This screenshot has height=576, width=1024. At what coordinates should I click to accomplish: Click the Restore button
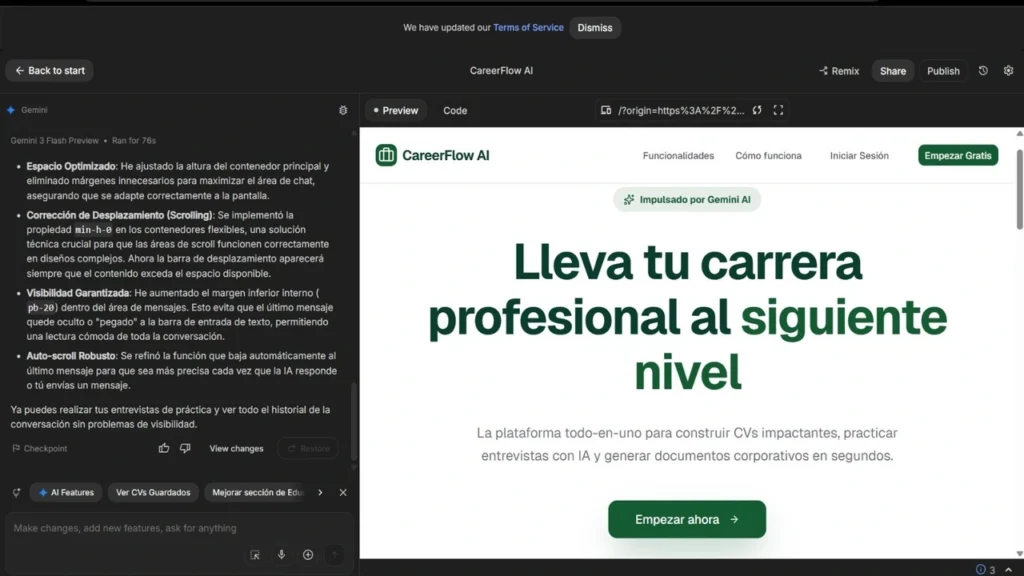(x=308, y=449)
